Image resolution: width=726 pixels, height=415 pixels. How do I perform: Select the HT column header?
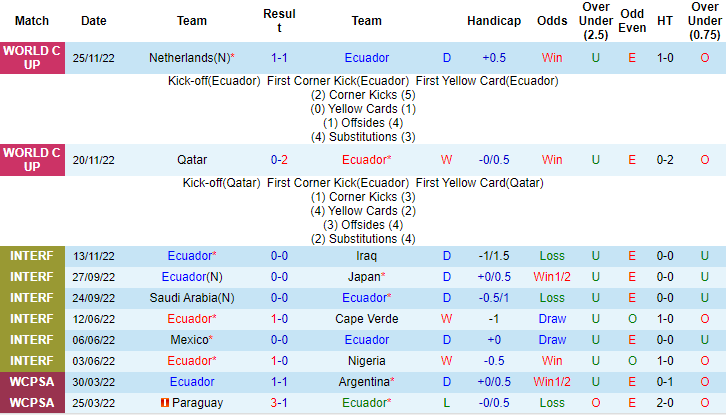(664, 20)
